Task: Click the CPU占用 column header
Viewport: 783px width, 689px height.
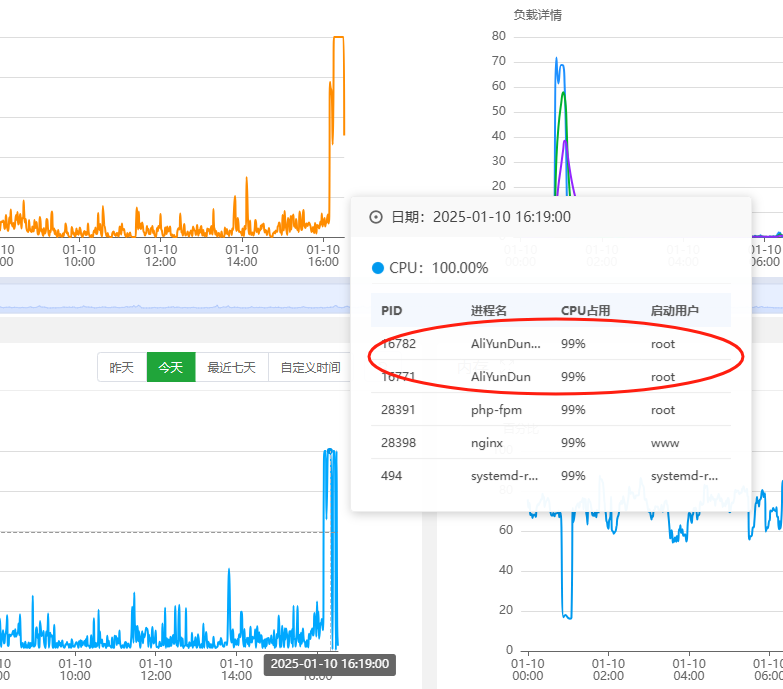Action: (586, 311)
